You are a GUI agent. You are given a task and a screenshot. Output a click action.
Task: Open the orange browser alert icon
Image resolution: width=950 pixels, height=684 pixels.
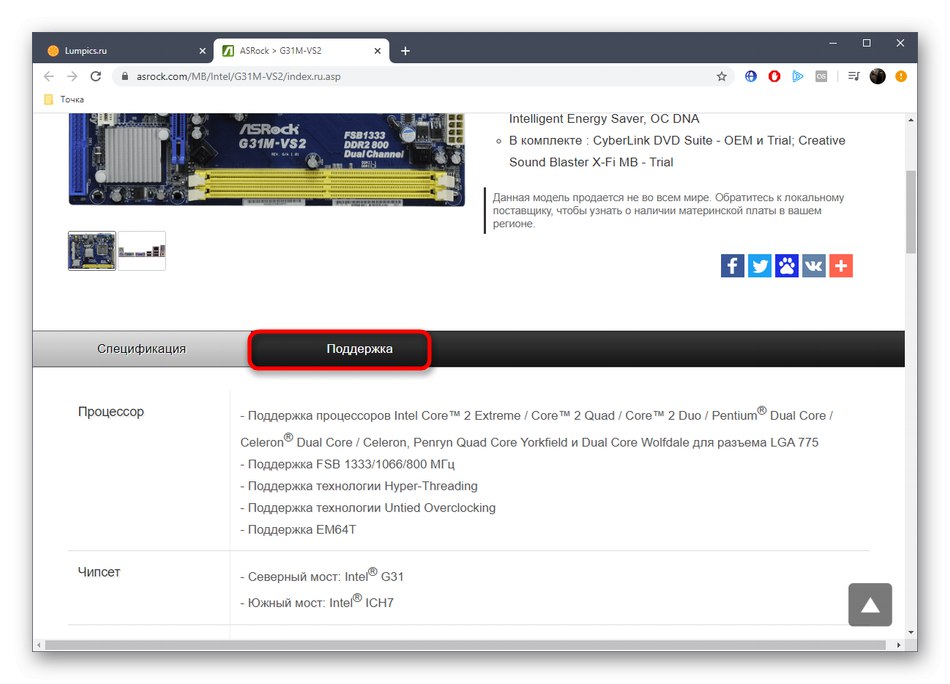click(x=901, y=76)
